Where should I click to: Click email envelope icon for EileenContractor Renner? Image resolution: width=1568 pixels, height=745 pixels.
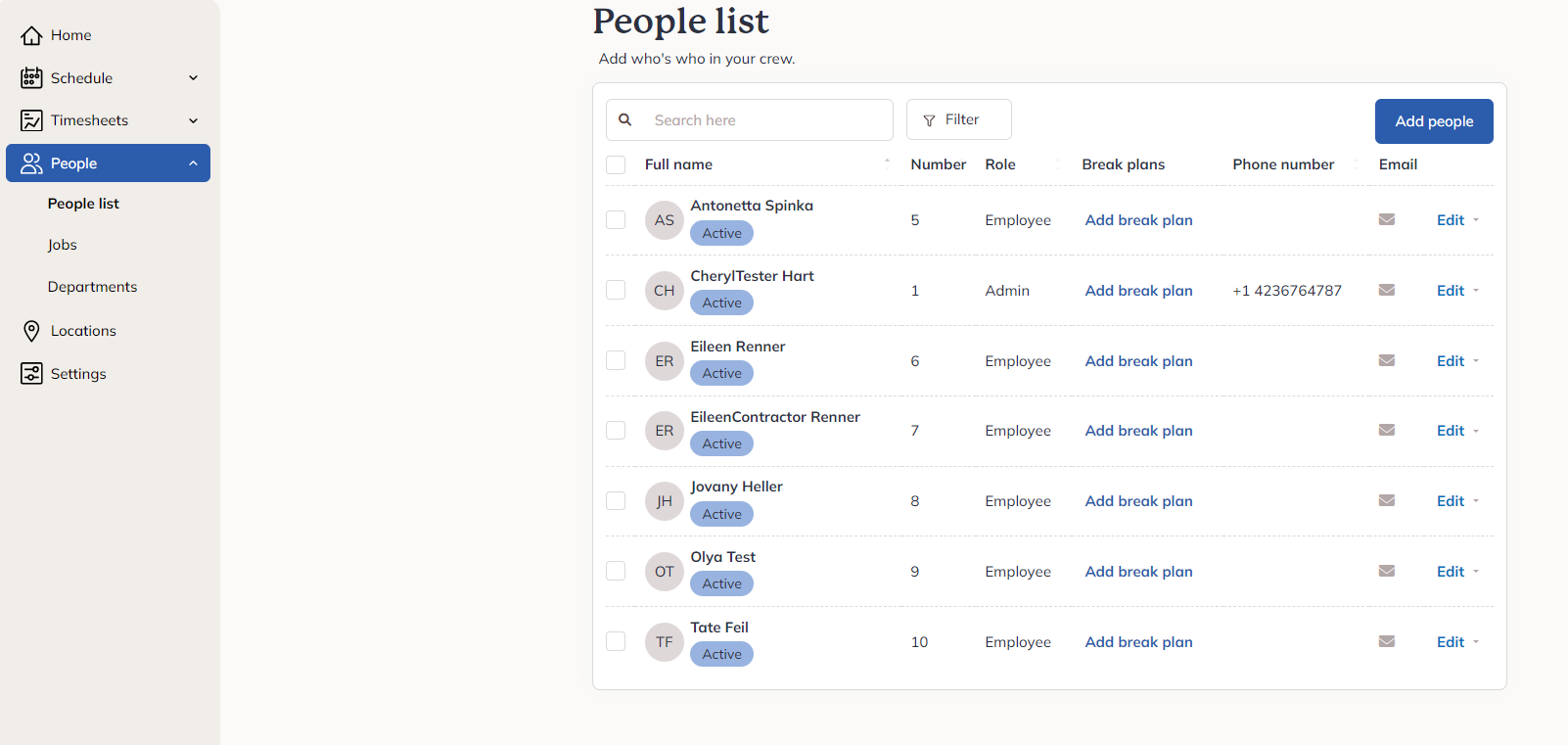click(1387, 430)
